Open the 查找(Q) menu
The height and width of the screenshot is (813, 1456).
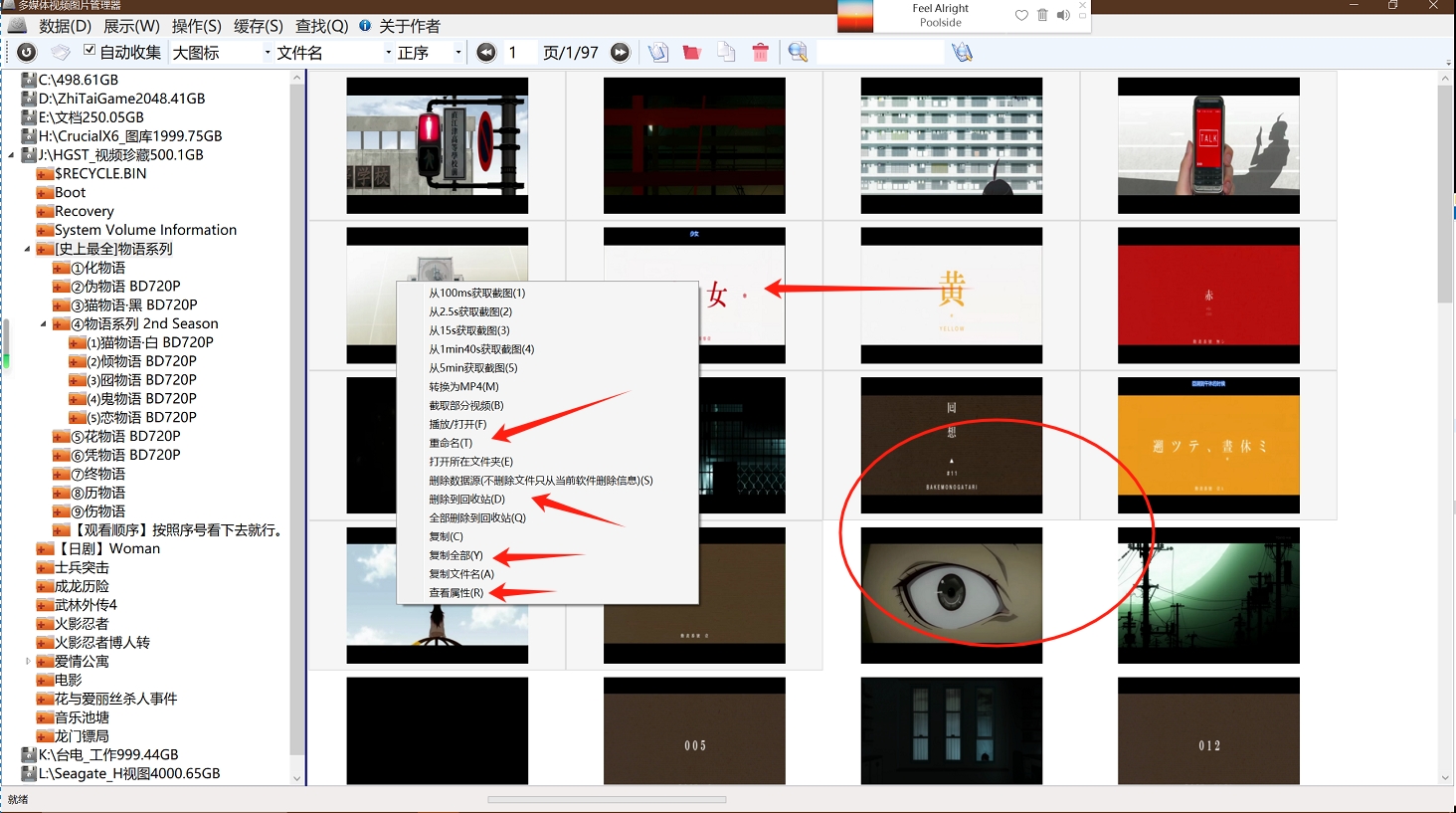pyautogui.click(x=322, y=25)
